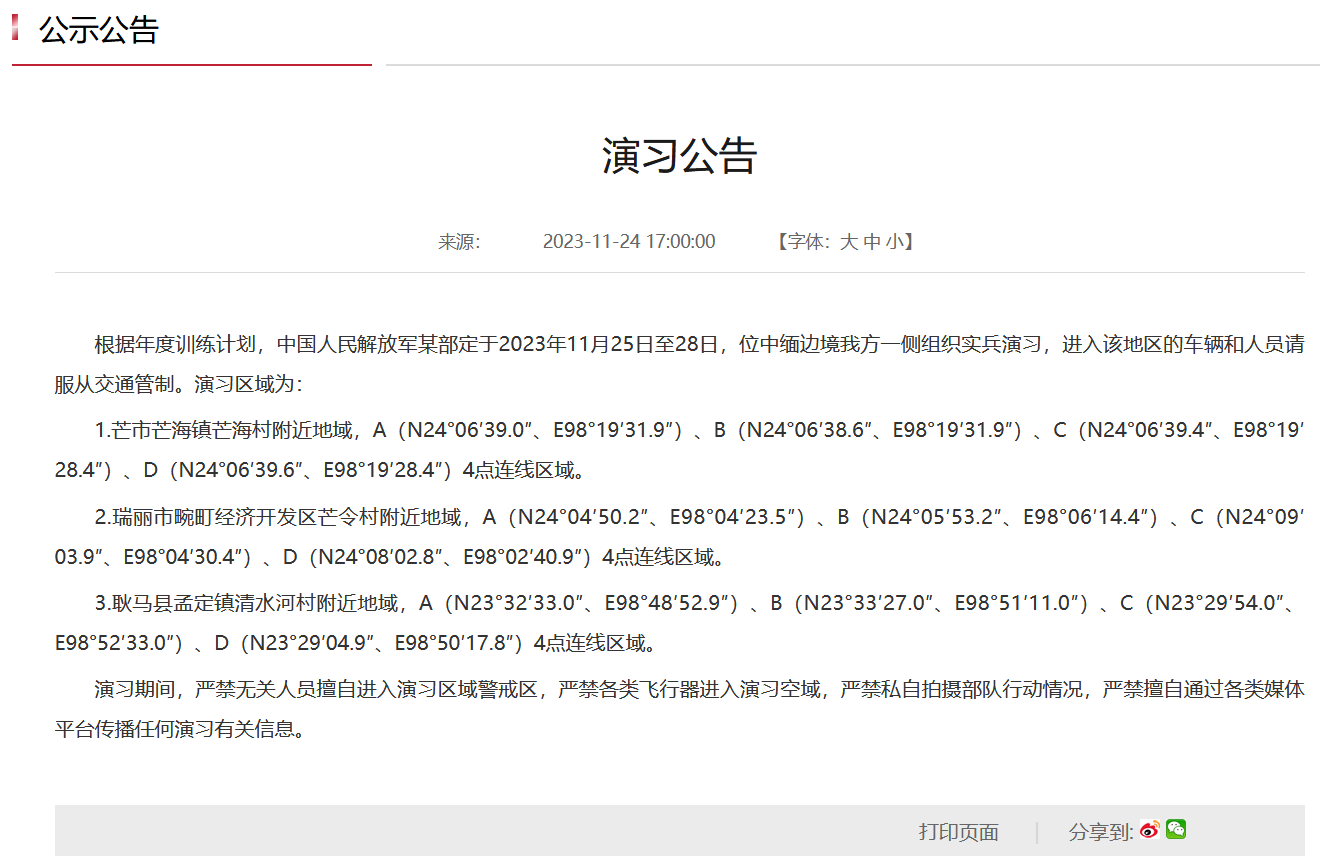The height and width of the screenshot is (868, 1323).
Task: Set font size to 小 (small)
Action: pyautogui.click(x=895, y=241)
